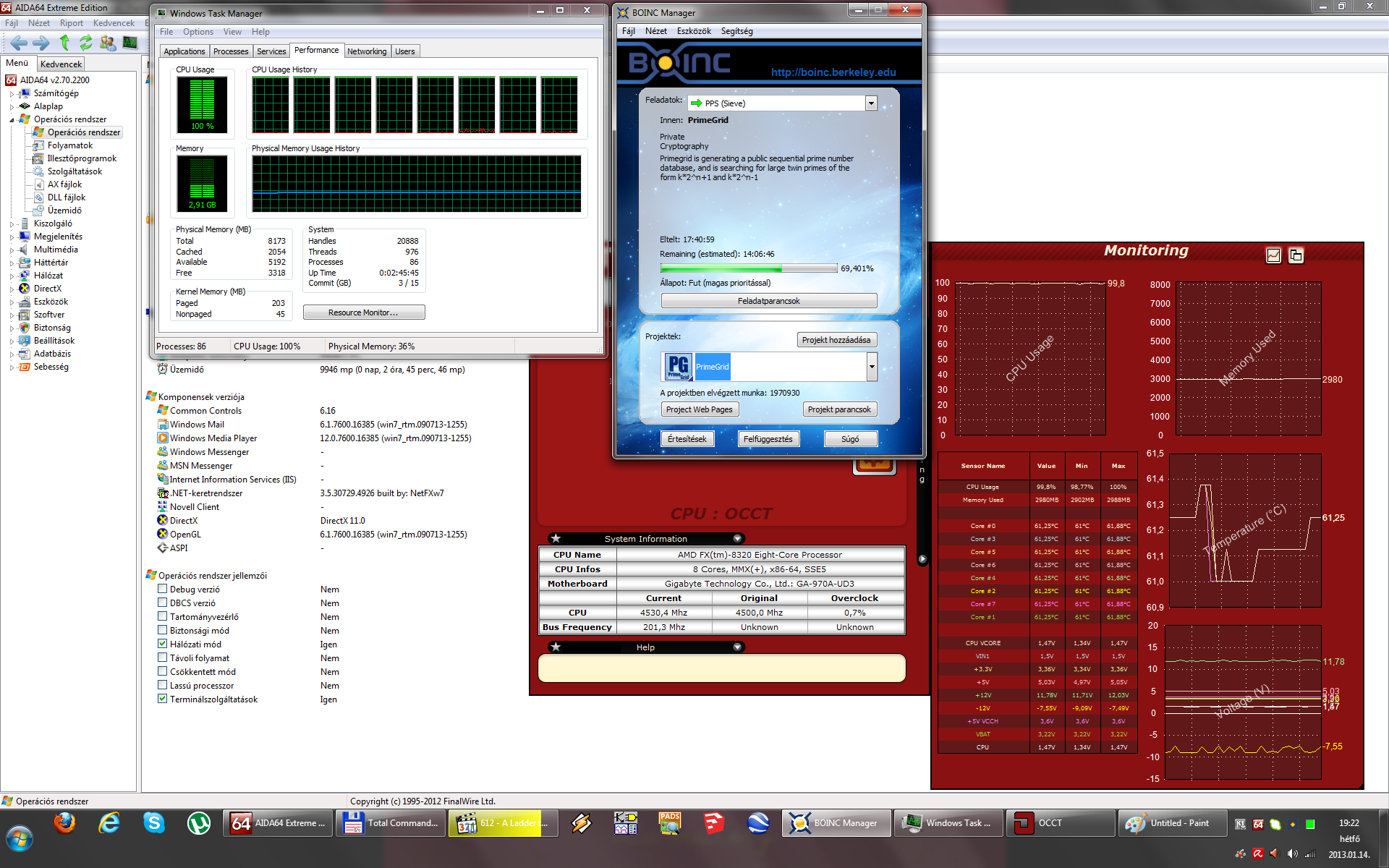Click the volume speaker tray icon

point(1292,854)
